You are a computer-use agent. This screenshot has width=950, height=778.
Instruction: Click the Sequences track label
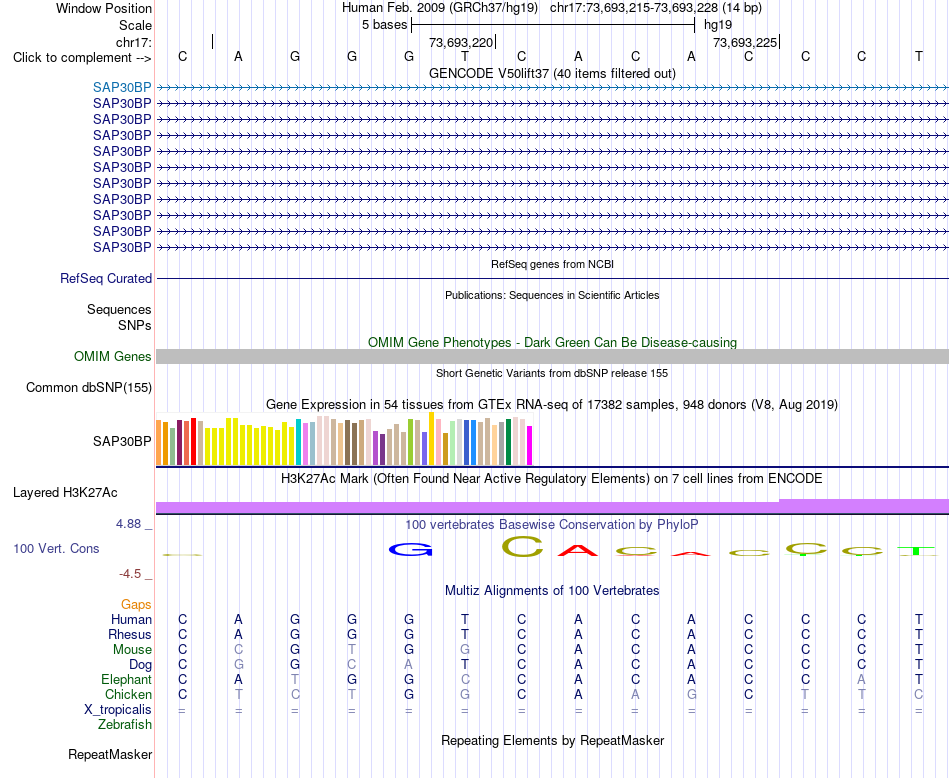[119, 310]
